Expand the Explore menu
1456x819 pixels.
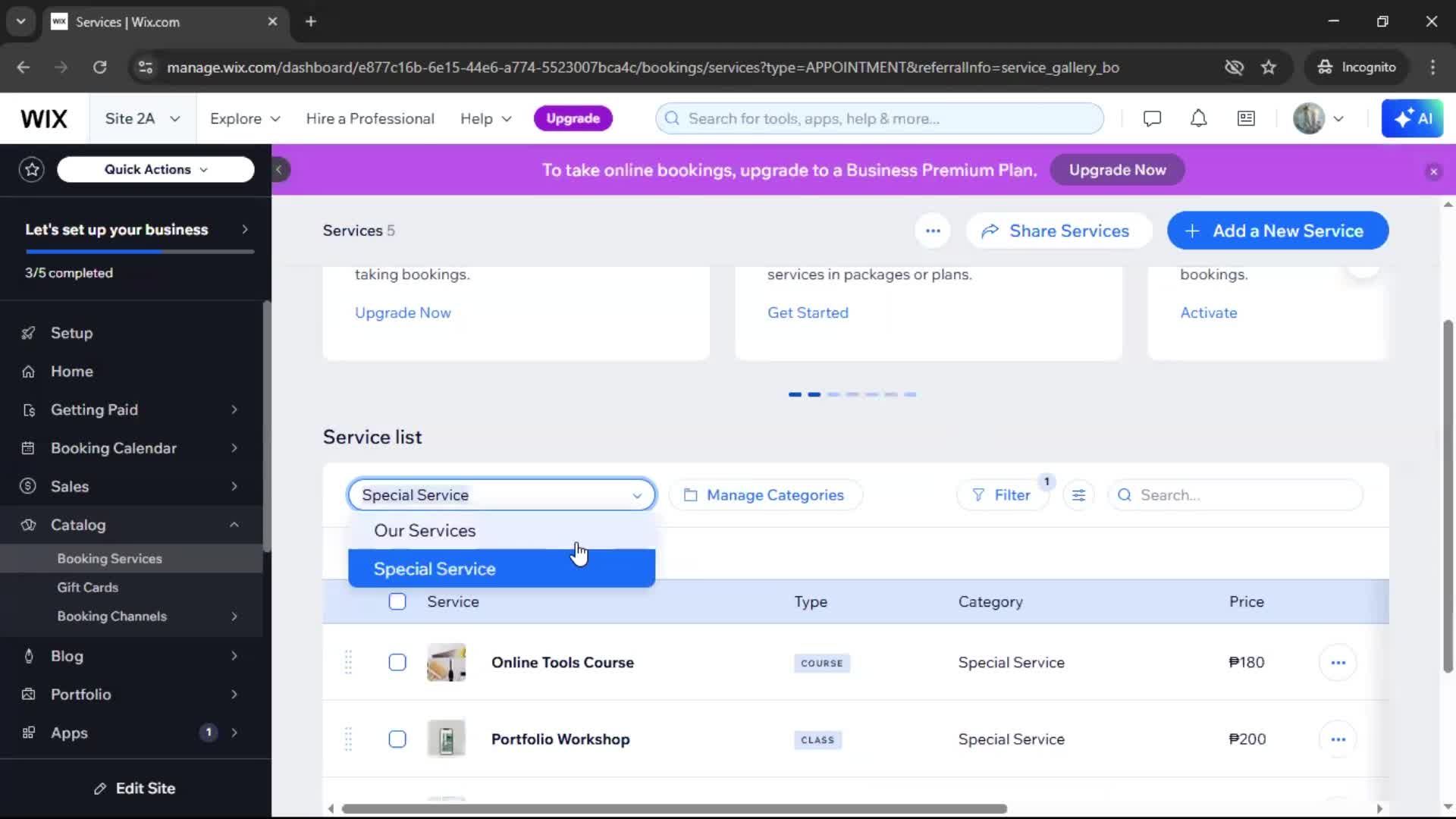coord(245,118)
